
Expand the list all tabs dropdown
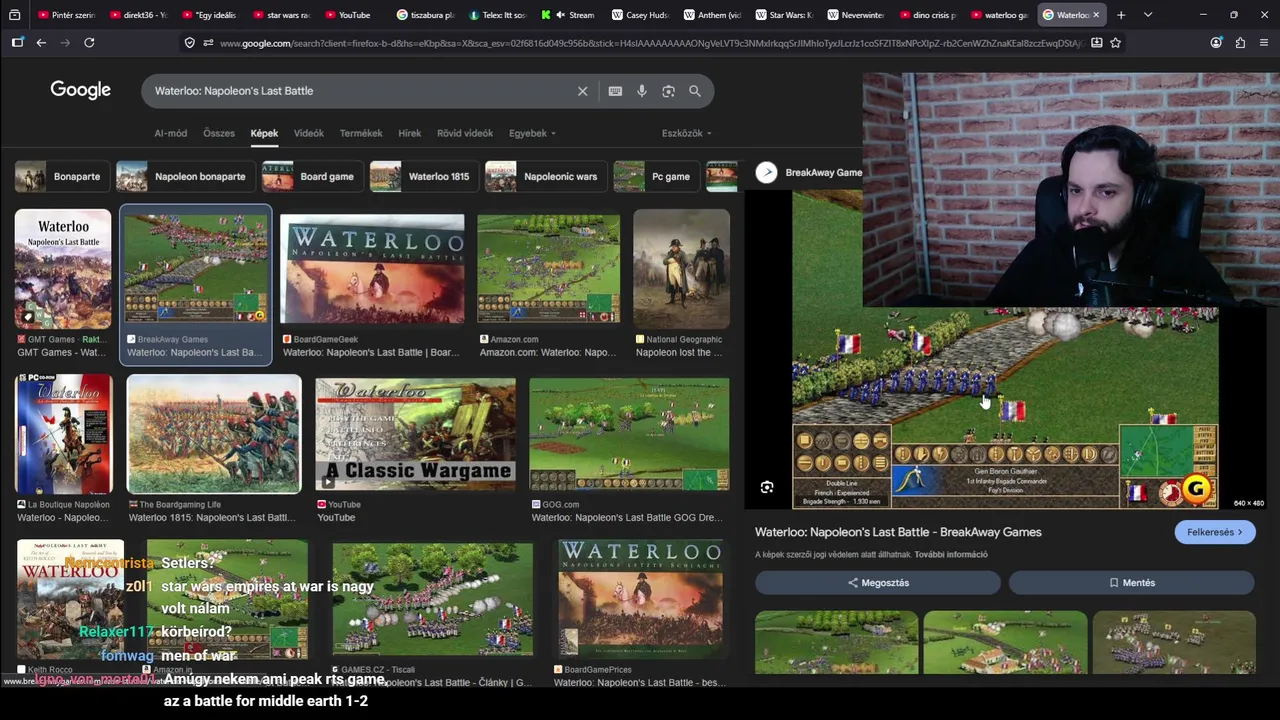tap(1148, 15)
